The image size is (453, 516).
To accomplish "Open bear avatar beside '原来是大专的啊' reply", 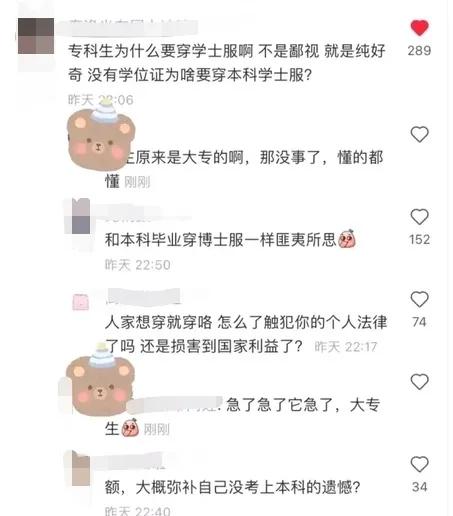I will (101, 137).
